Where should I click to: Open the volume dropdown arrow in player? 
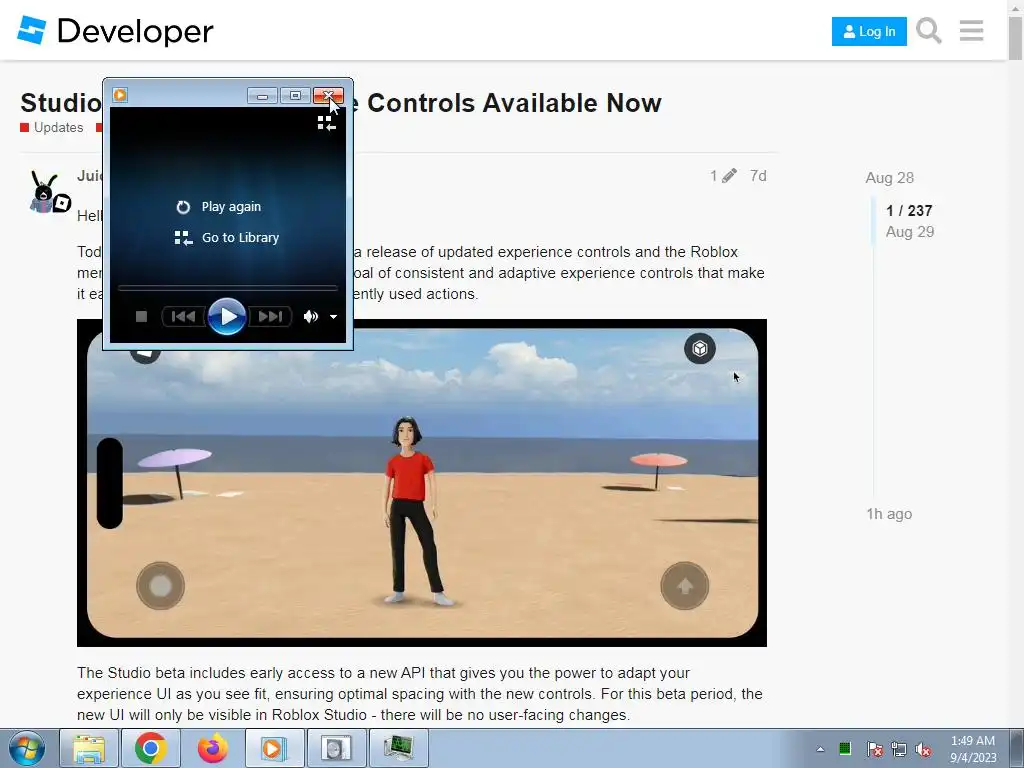(x=333, y=317)
